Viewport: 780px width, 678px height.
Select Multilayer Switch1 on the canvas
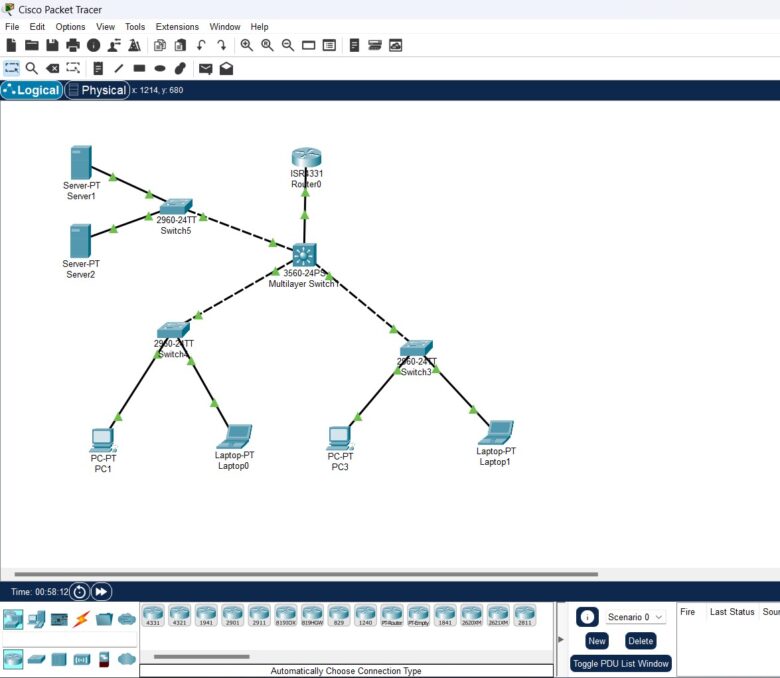pos(304,256)
